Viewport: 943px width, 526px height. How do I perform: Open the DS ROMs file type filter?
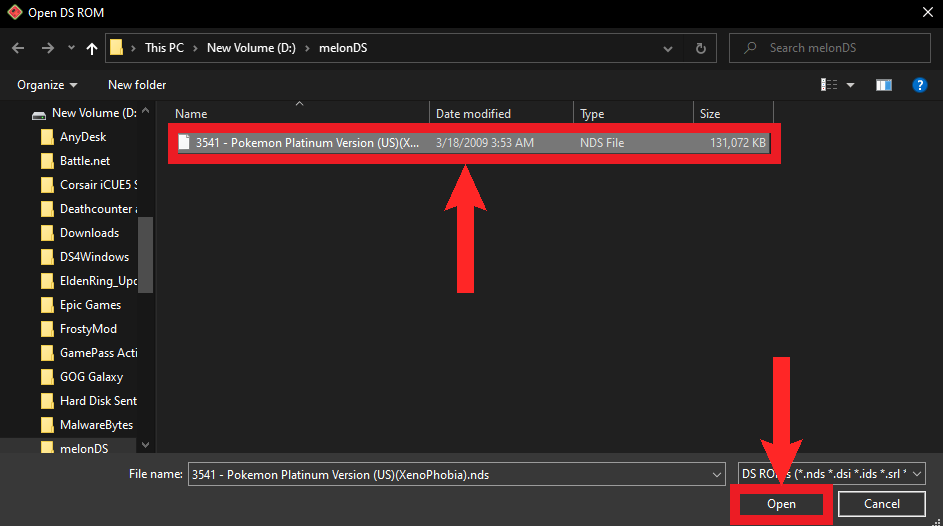[x=831, y=474]
